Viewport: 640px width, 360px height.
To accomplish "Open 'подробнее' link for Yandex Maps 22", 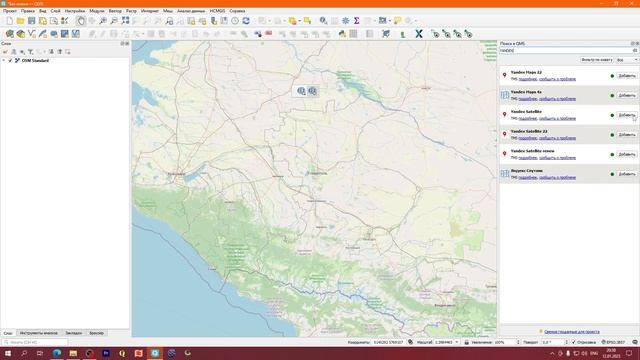I will tap(528, 79).
